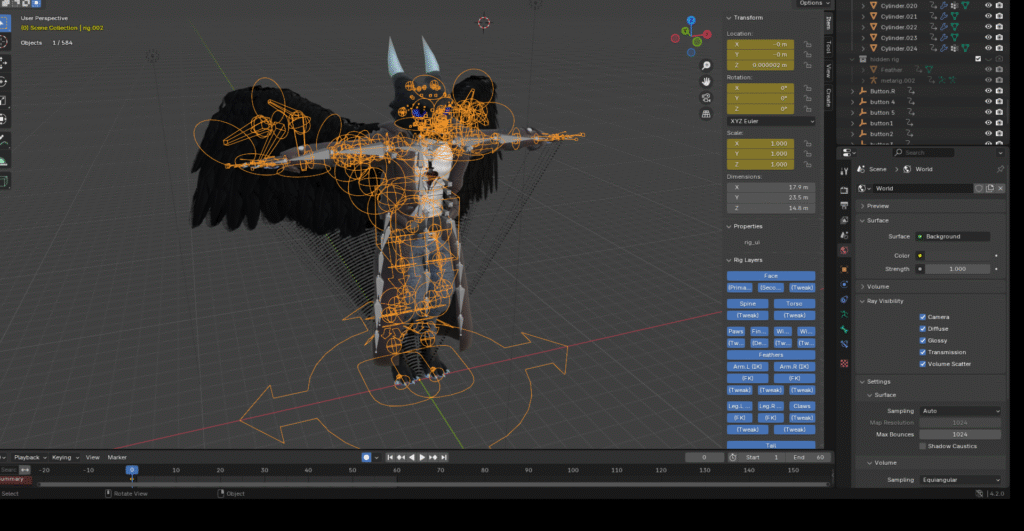Switch to the Tool tab in the sidebar
The width and height of the screenshot is (1024, 531).
click(x=828, y=46)
